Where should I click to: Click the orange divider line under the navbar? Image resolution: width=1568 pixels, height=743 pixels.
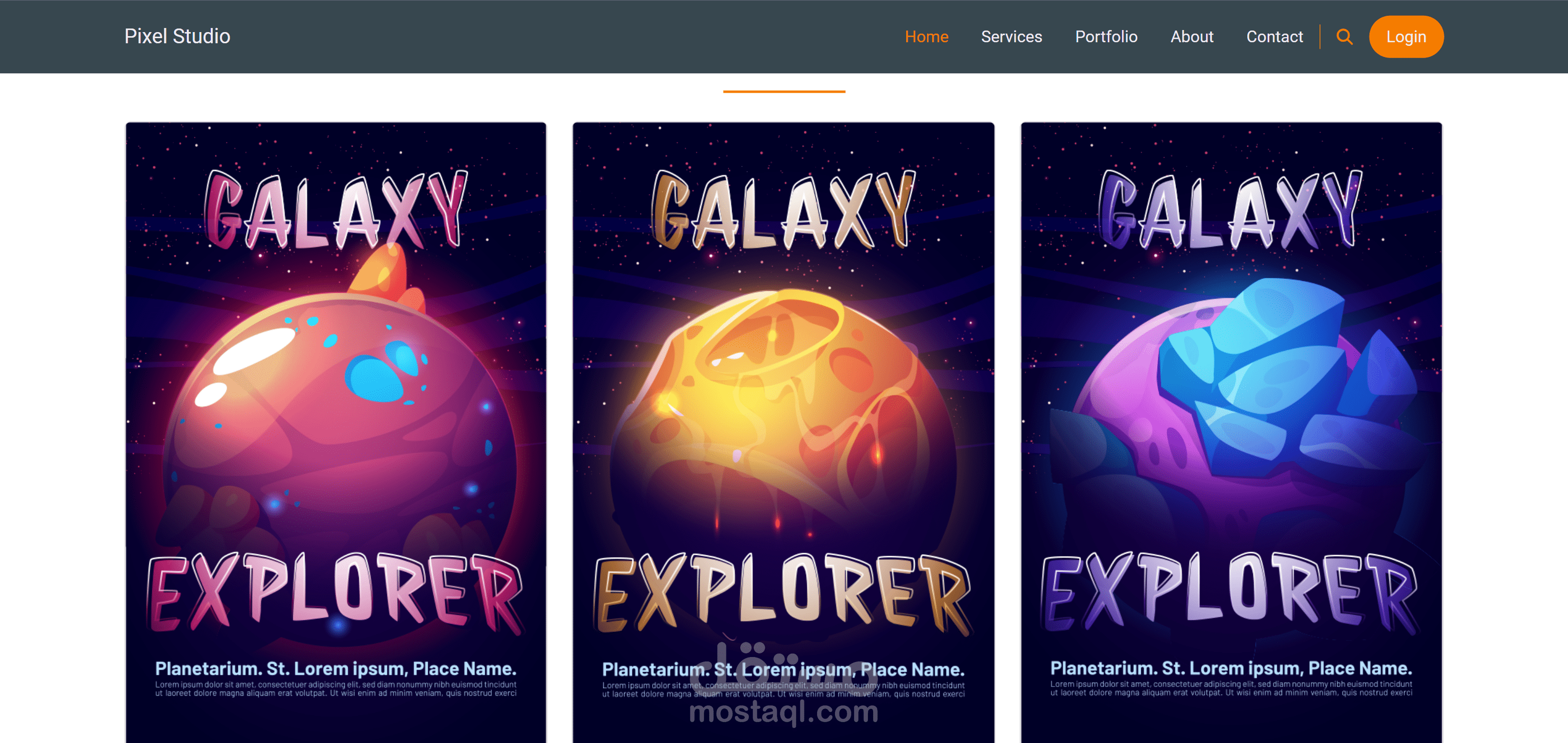(x=783, y=91)
